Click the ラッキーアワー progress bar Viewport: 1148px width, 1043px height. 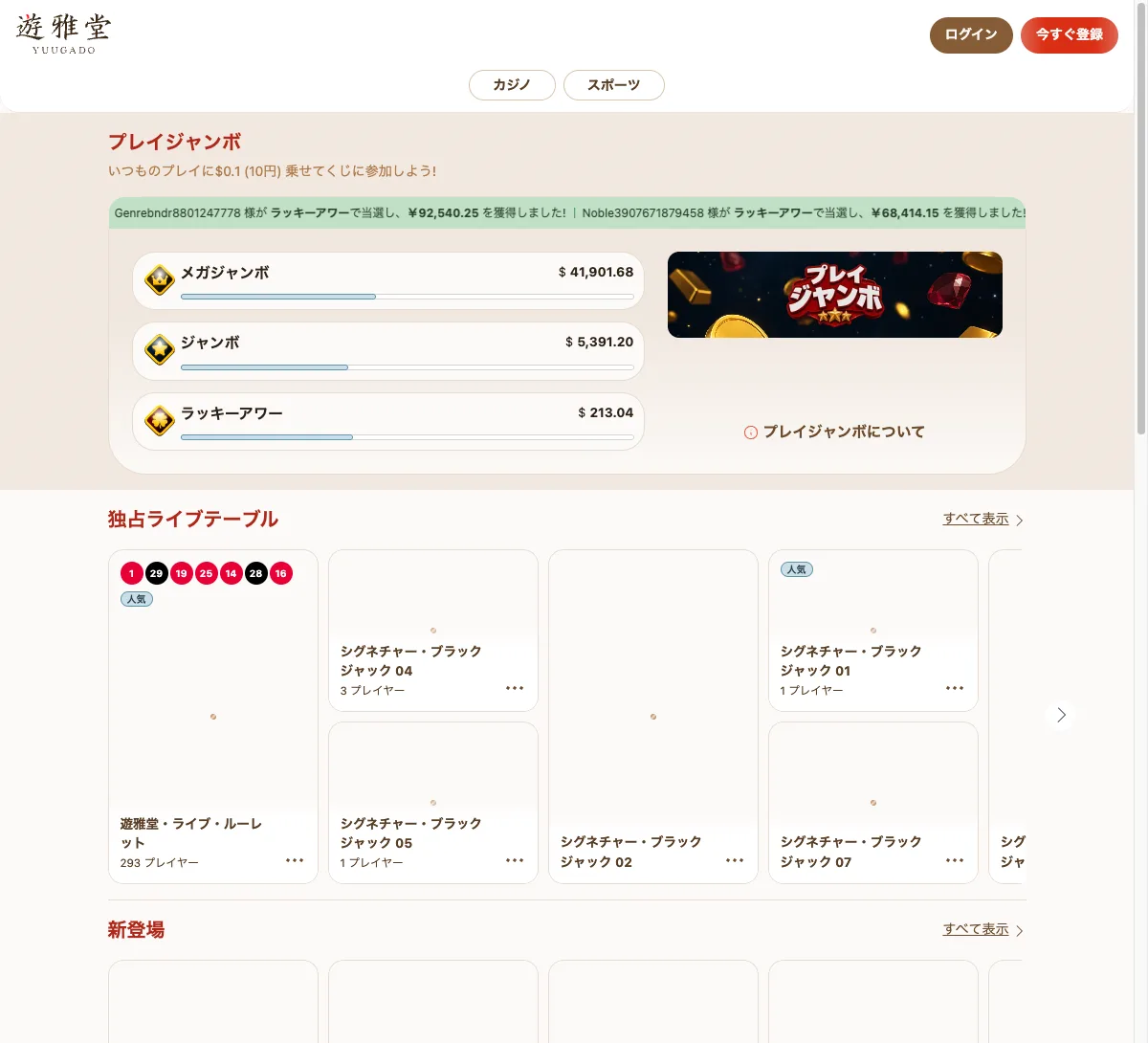coord(408,437)
